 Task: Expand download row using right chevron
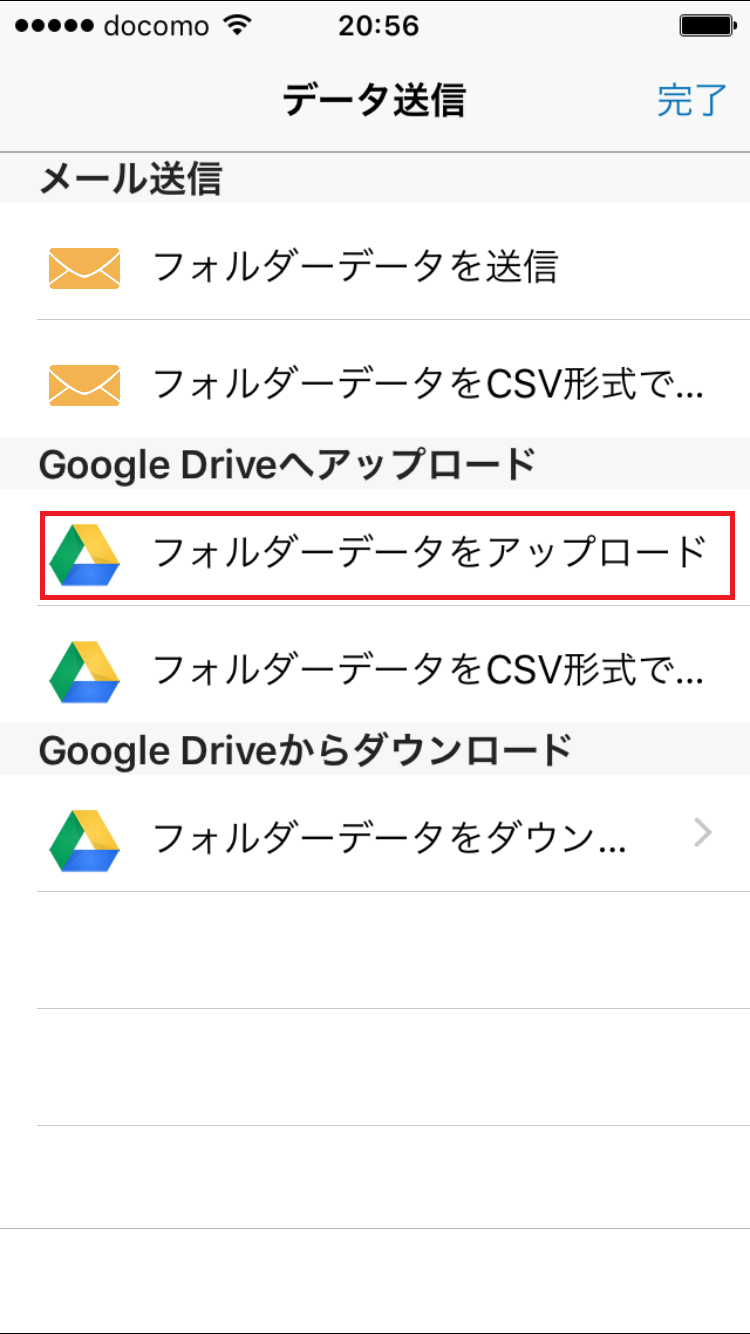(x=703, y=832)
